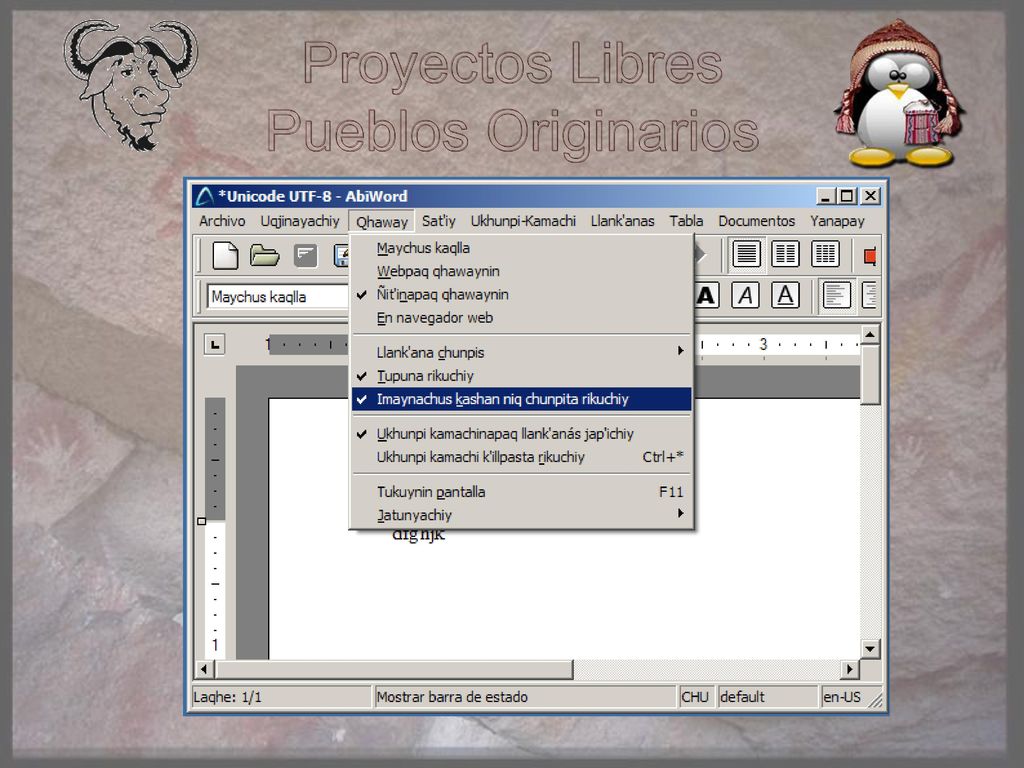The width and height of the screenshot is (1024, 768).
Task: Open the Maychus kaqlla style combo box
Action: pos(278,296)
